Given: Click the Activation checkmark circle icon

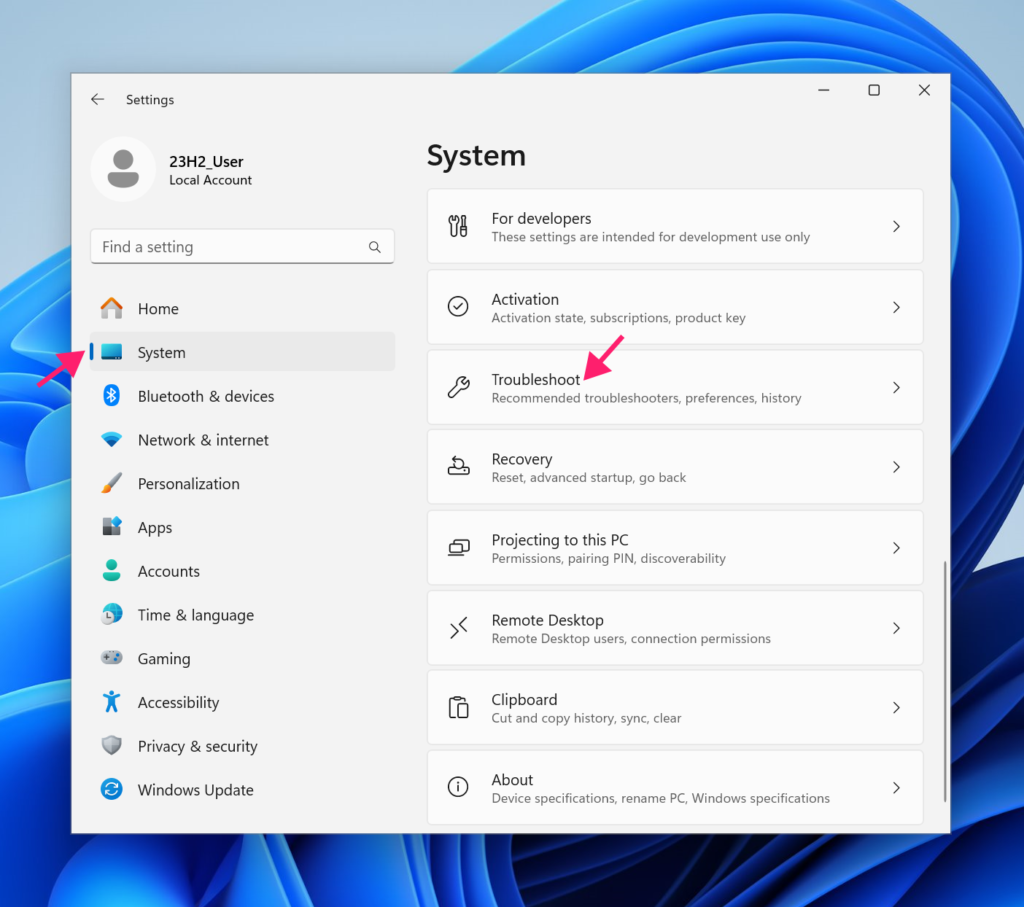Looking at the screenshot, I should click(458, 306).
